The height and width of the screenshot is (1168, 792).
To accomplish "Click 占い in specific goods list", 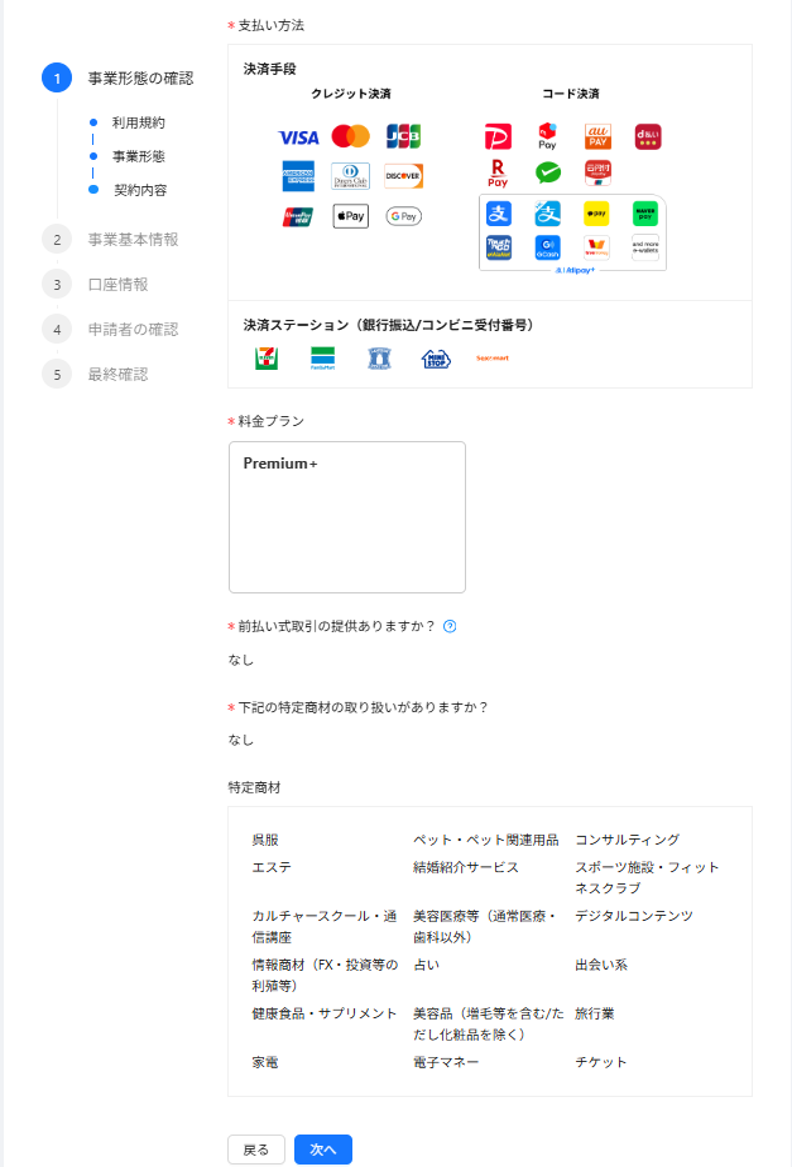I will (x=426, y=965).
